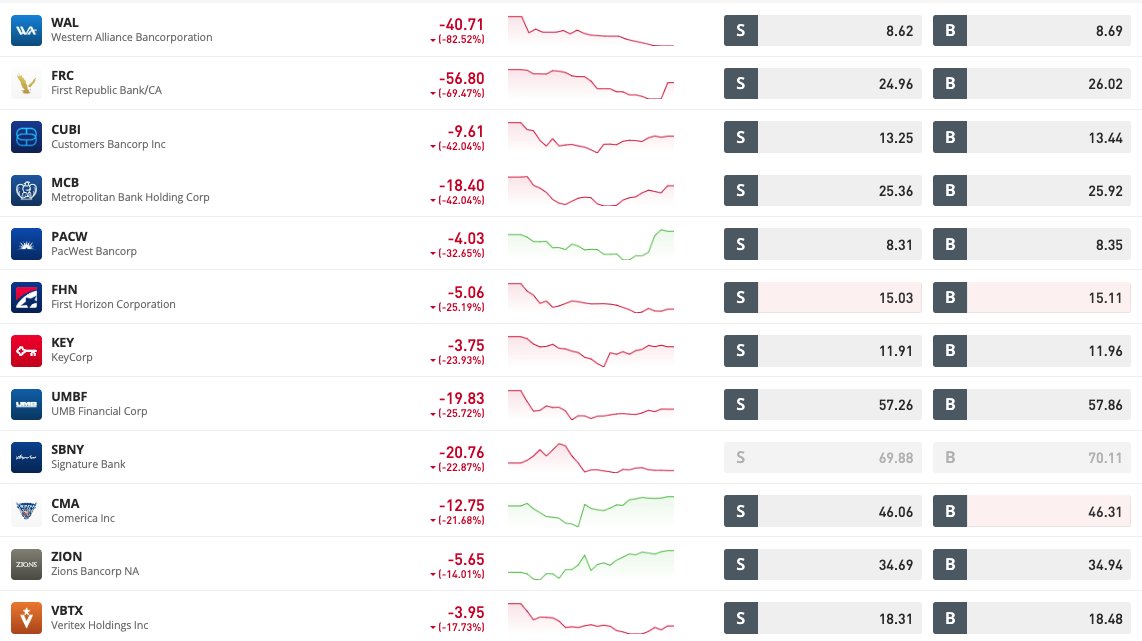Buy FRC at 26.02

[x=1032, y=84]
